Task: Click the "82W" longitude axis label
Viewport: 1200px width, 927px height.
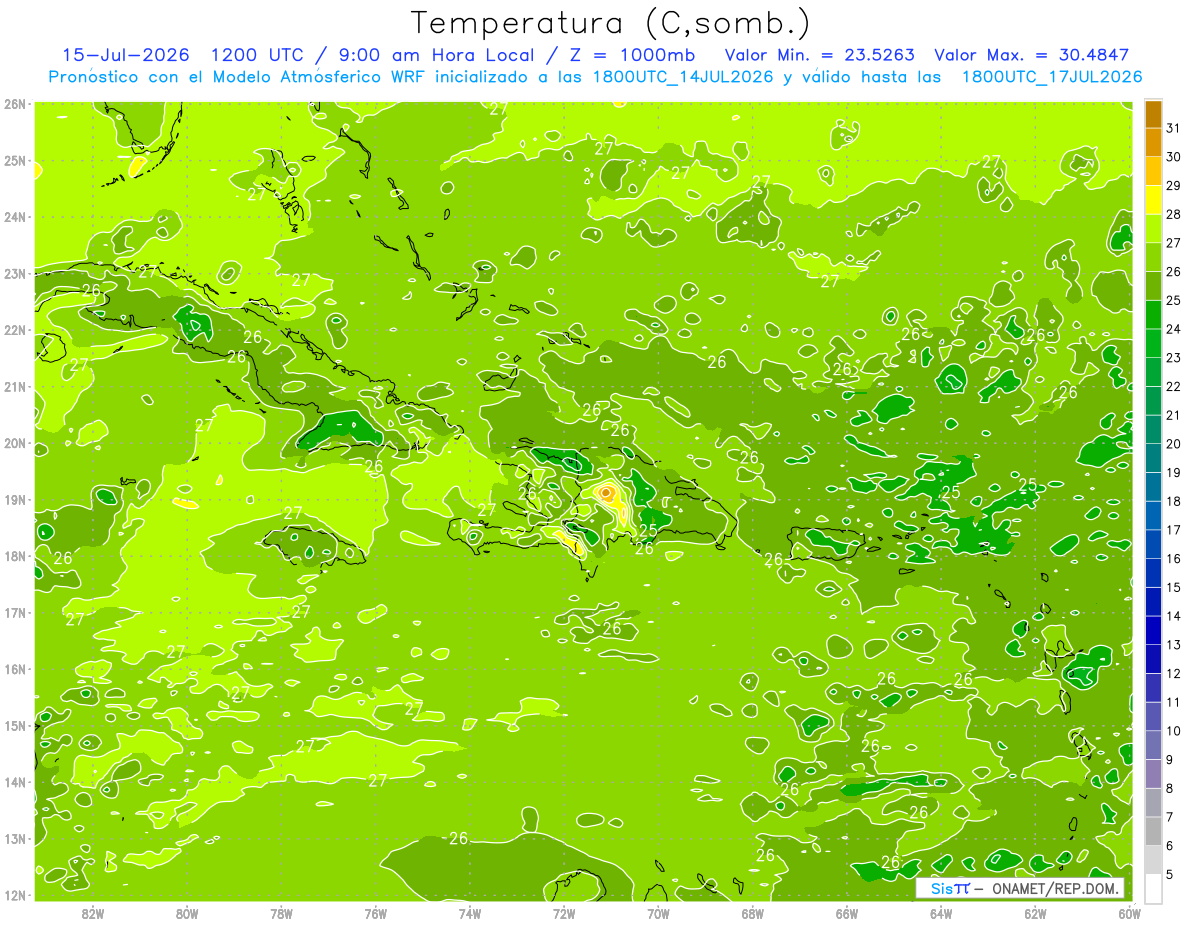Action: click(x=93, y=913)
